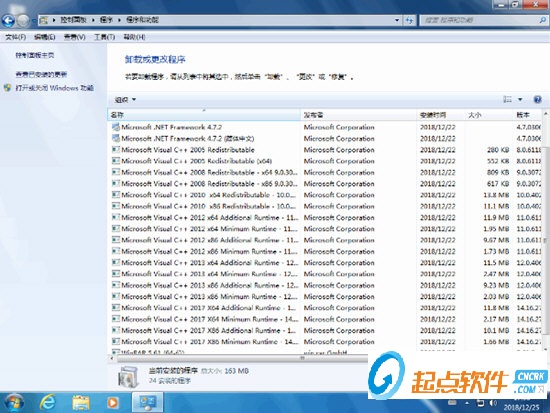Select Visual C++ 2012 x86 Minimum Runtime
Image resolution: width=550 pixels, height=413 pixels.
[325, 251]
